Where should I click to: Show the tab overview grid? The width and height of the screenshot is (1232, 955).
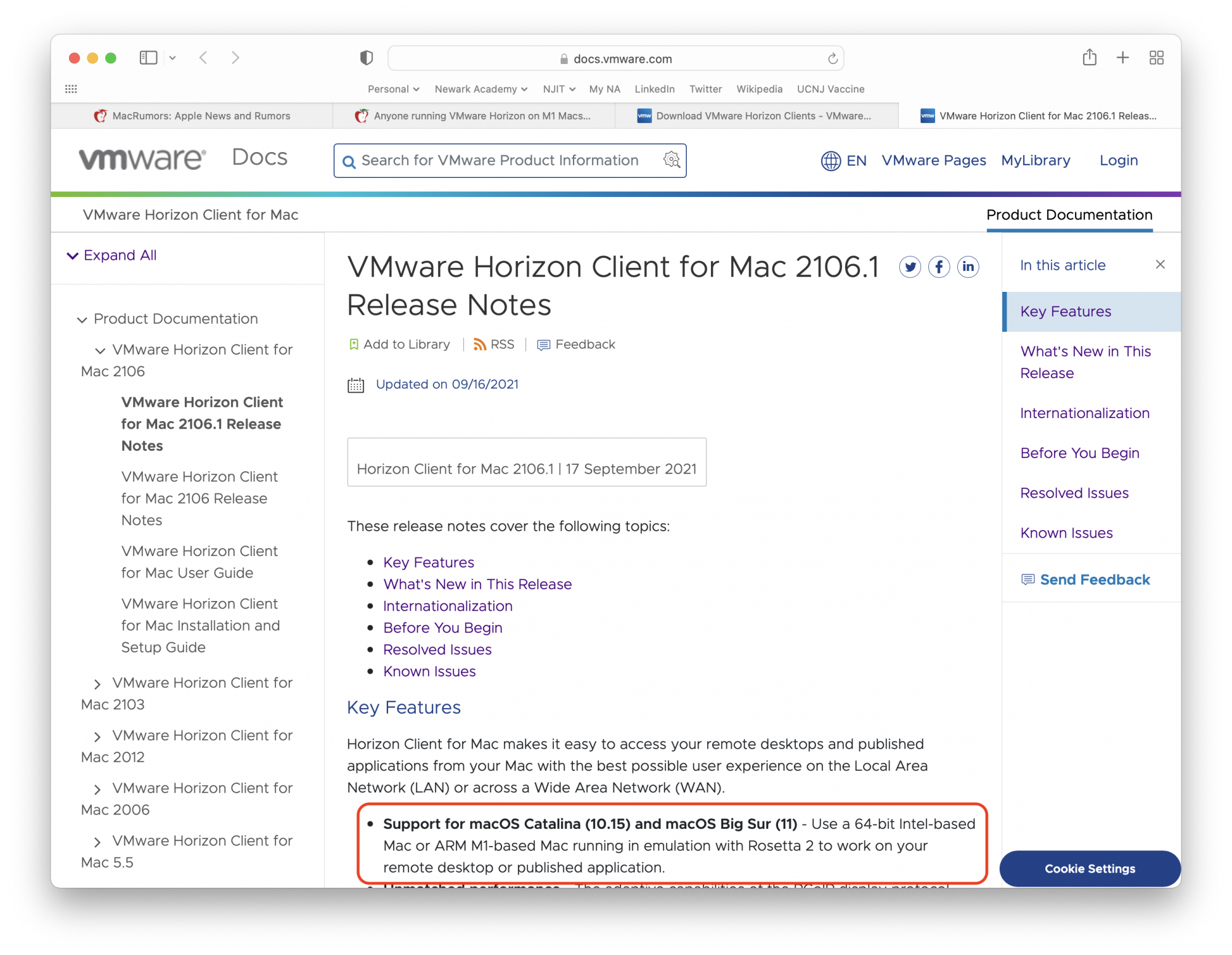click(x=1156, y=58)
